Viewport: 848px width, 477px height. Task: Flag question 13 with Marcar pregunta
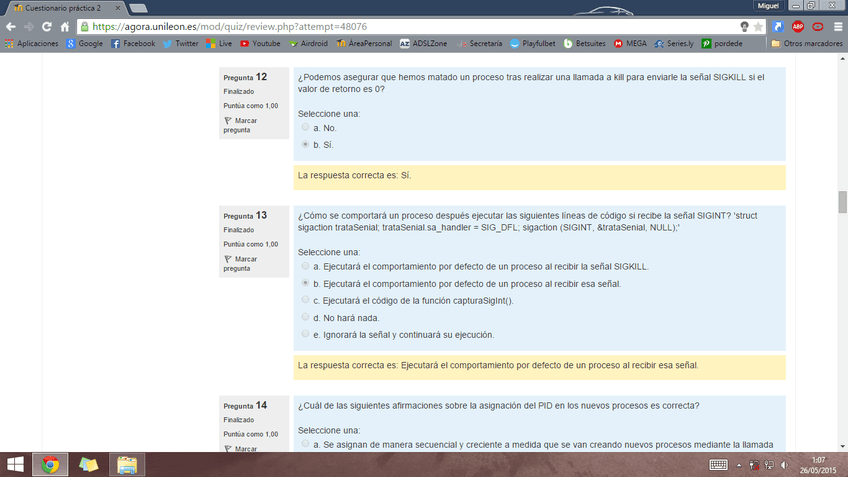(240, 263)
